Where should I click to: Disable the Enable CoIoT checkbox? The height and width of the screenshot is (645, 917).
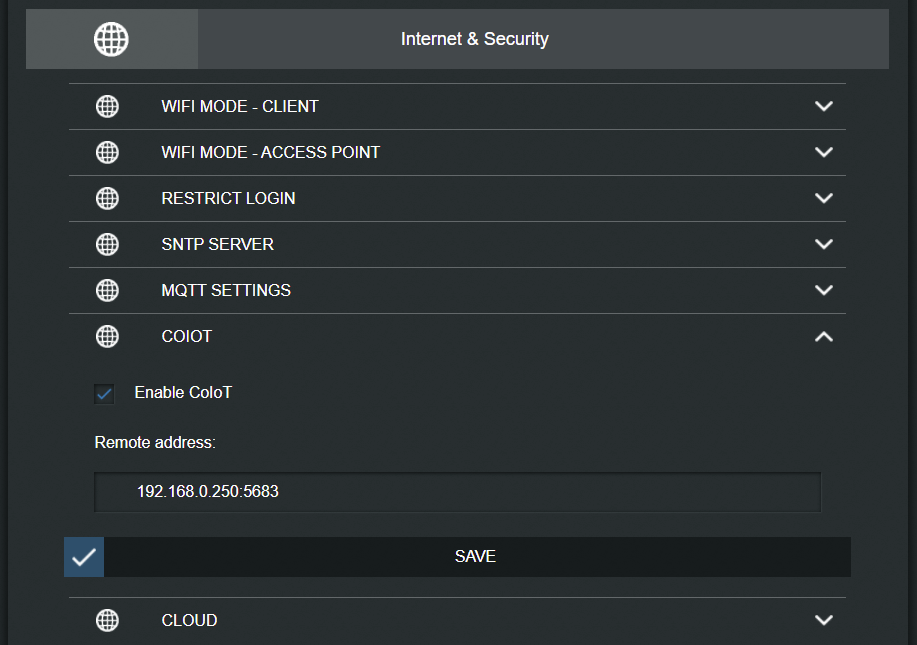point(104,394)
